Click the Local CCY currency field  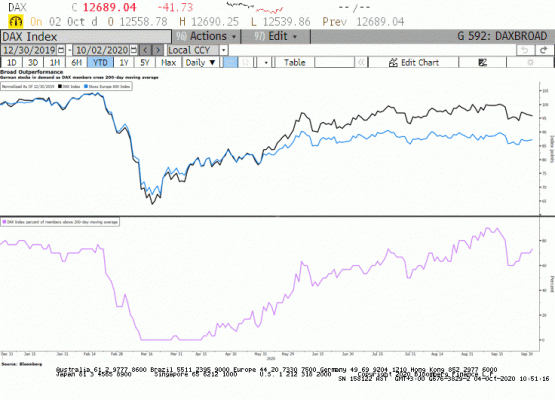193,50
